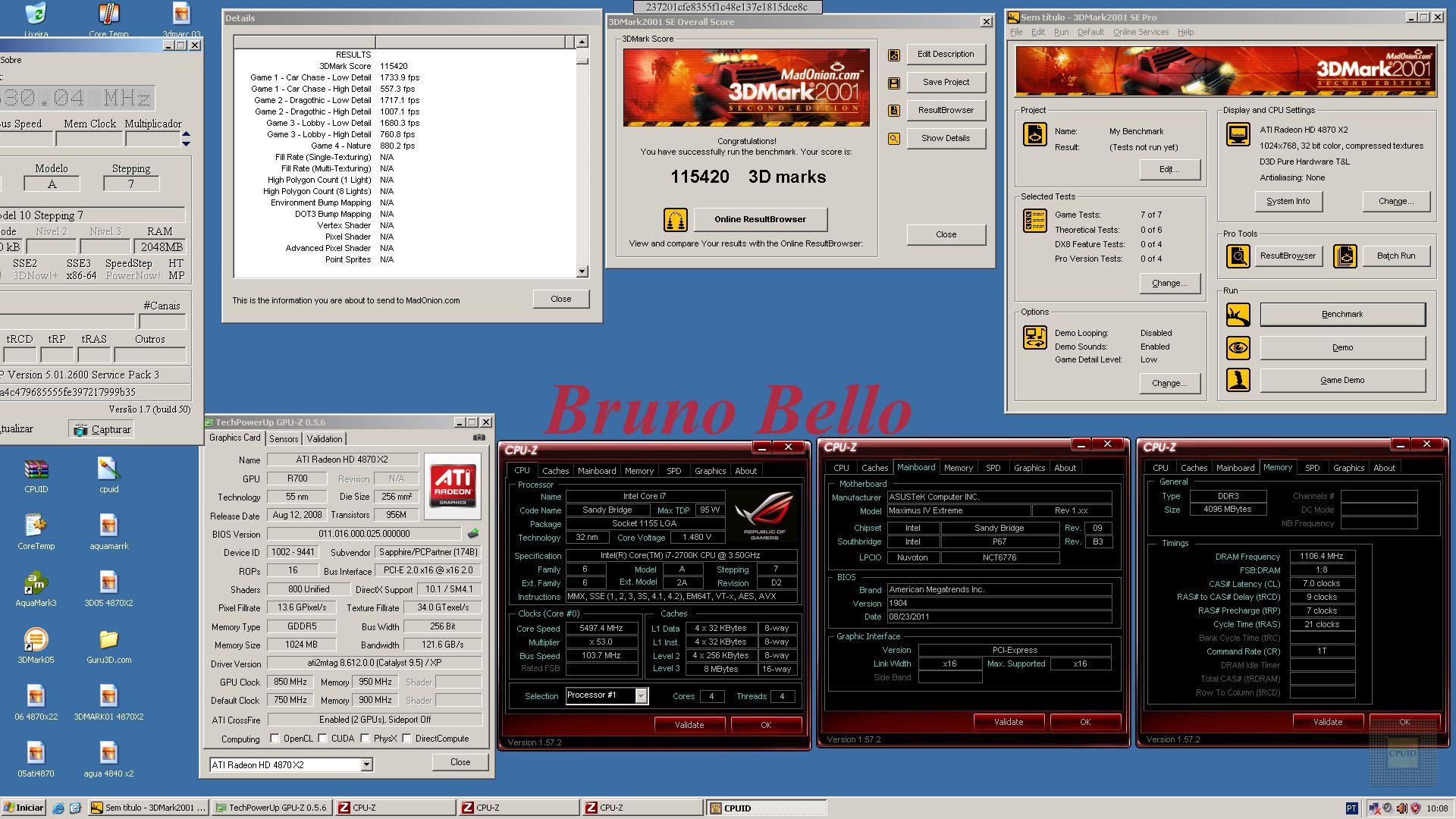
Task: Click the Save Project floppy icon
Action: point(894,83)
